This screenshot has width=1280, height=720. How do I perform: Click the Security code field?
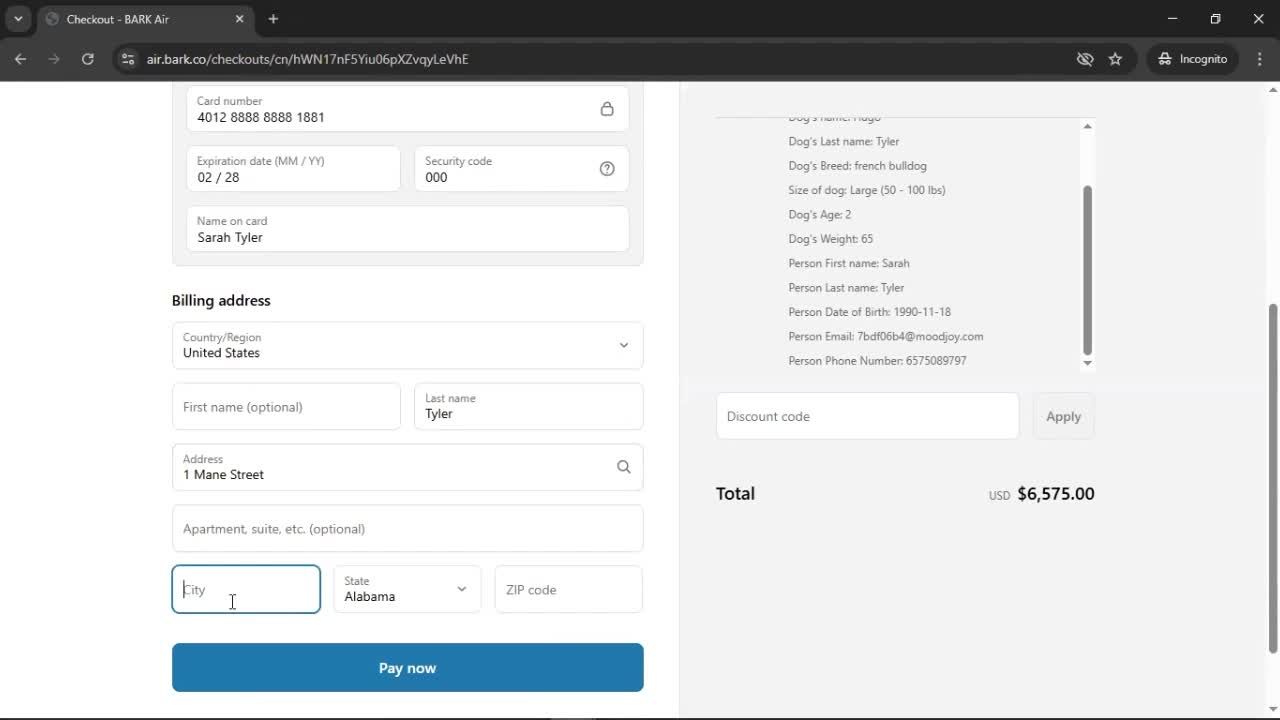click(x=521, y=169)
